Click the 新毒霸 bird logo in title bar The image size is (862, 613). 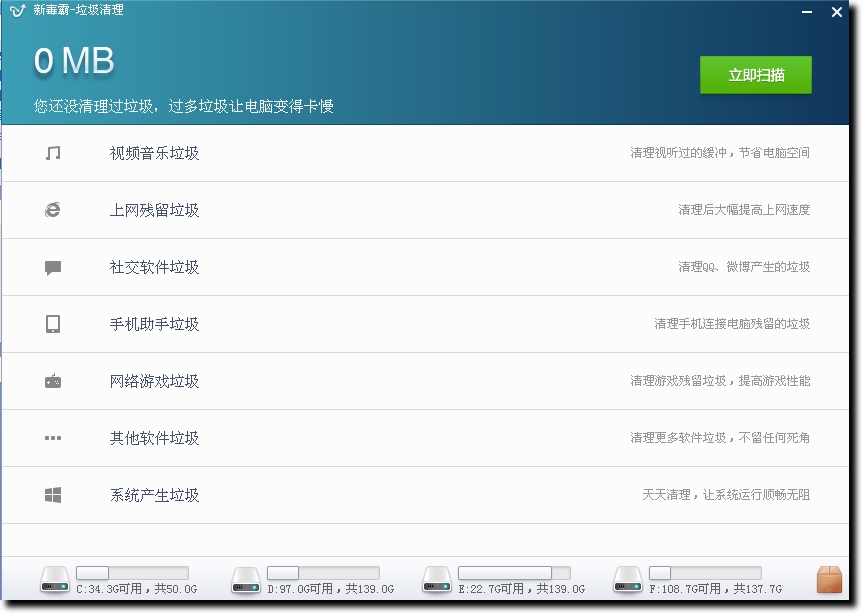coord(18,10)
